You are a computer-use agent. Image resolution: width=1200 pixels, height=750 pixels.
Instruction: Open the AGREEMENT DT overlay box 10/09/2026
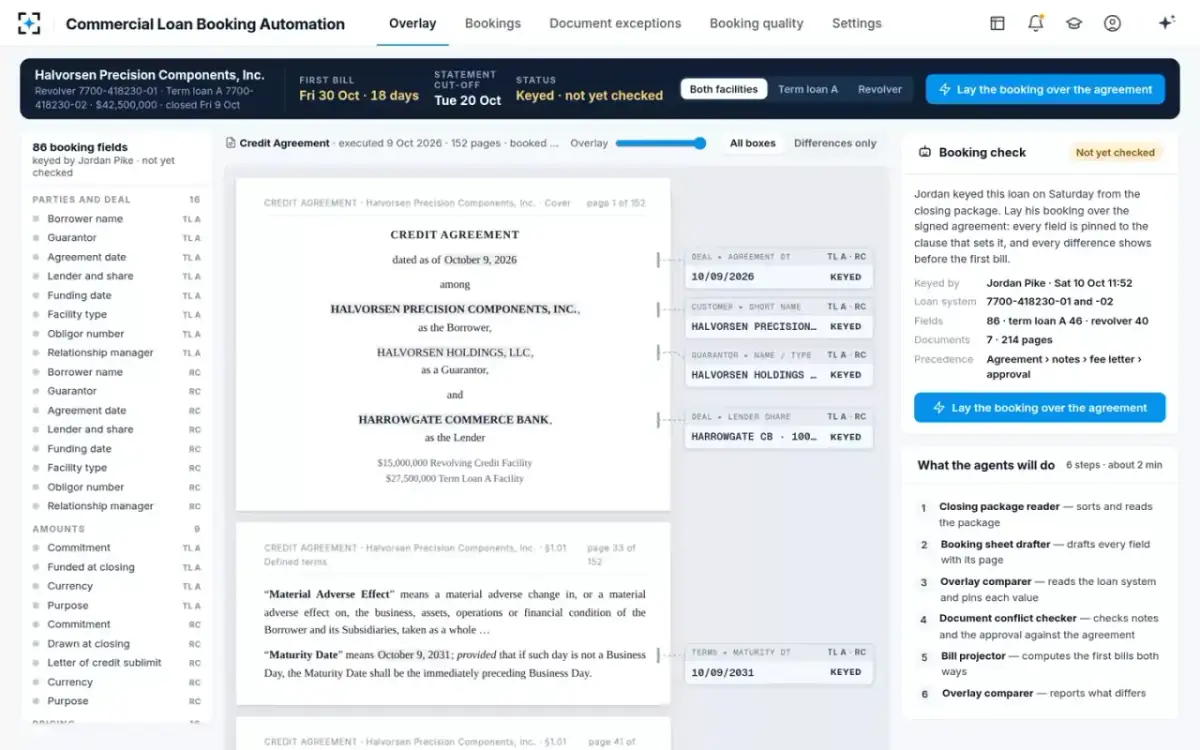(x=778, y=267)
